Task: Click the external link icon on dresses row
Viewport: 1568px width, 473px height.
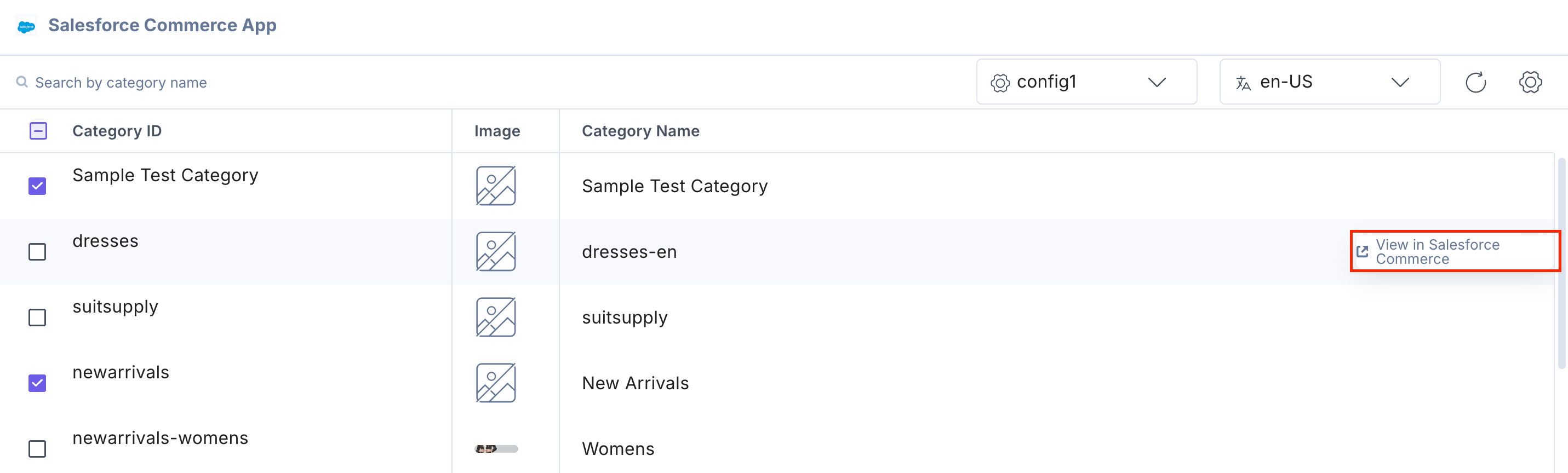Action: (1362, 252)
